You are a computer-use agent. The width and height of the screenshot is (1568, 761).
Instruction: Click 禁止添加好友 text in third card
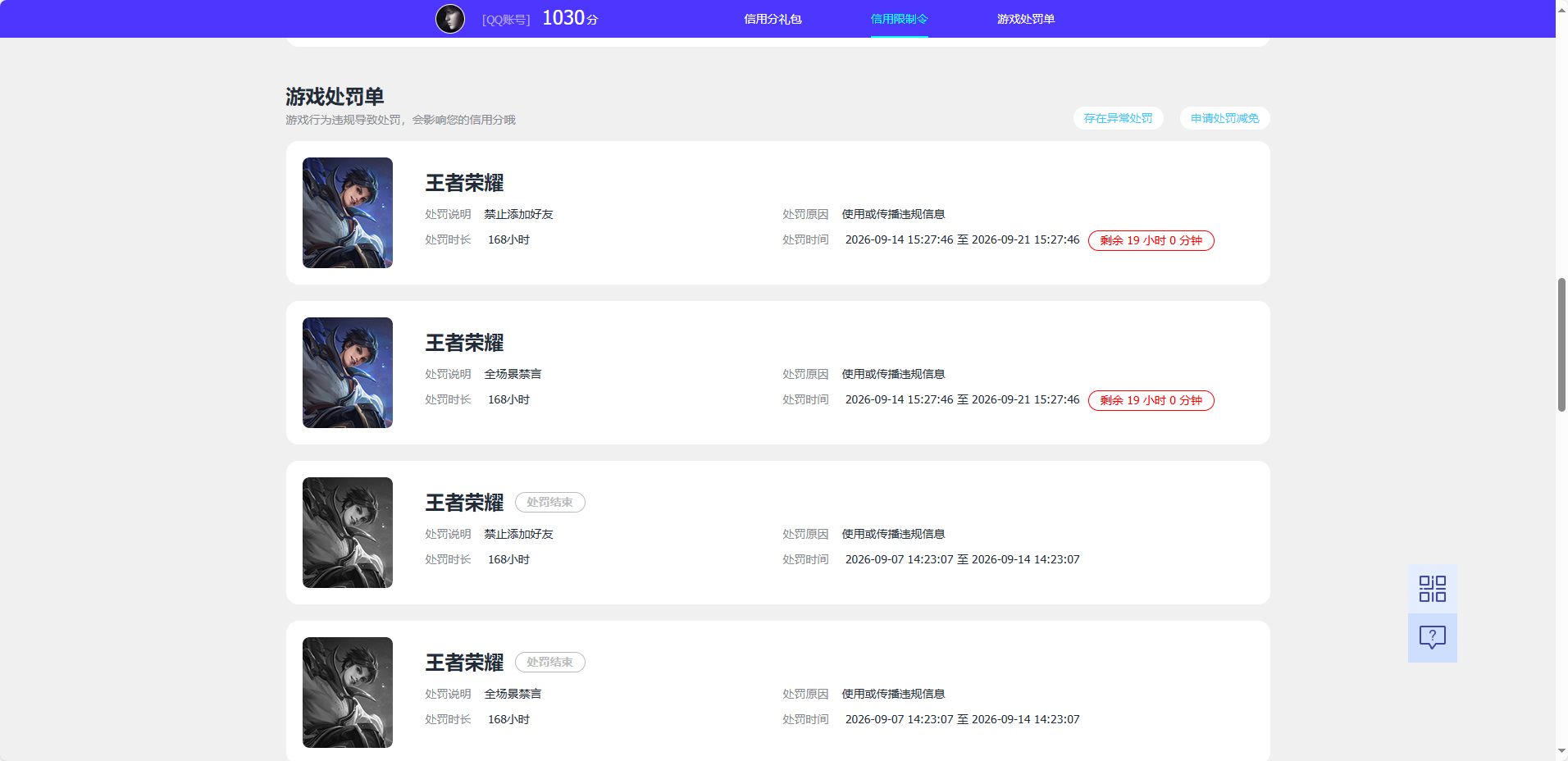(518, 534)
